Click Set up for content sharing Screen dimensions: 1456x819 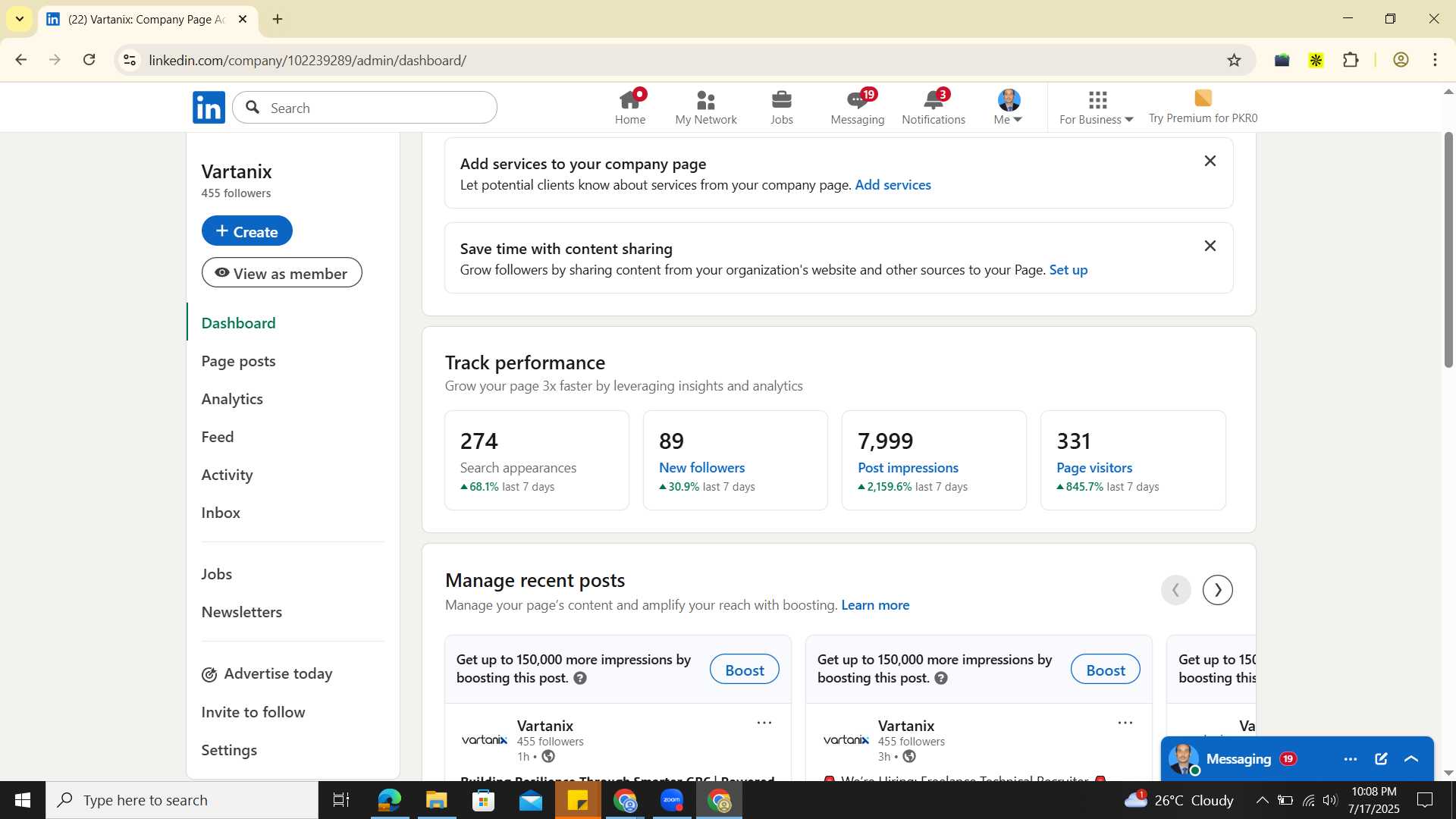coord(1068,270)
